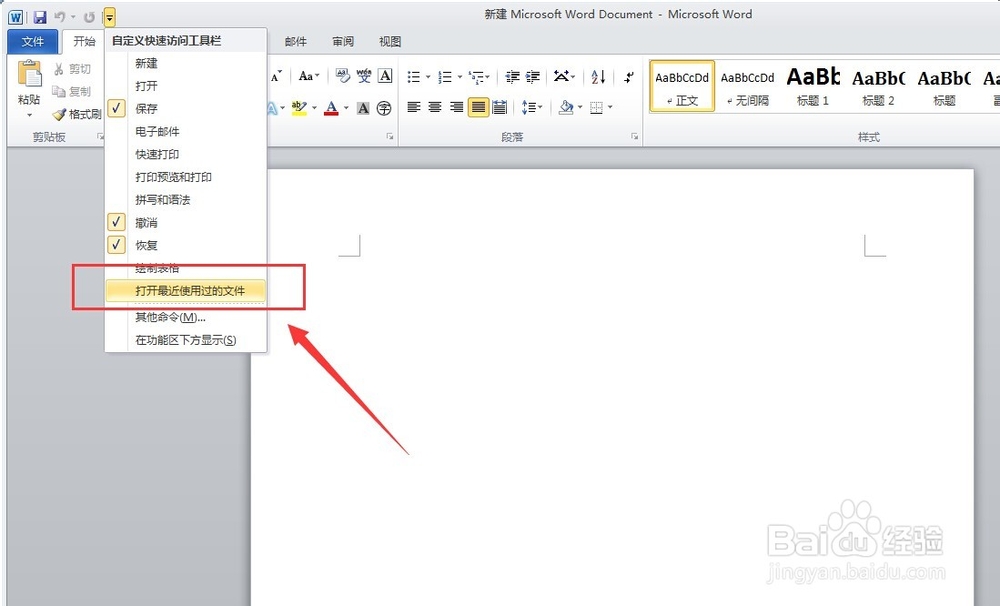Image resolution: width=1000 pixels, height=606 pixels.
Task: Center align the text
Action: (435, 107)
